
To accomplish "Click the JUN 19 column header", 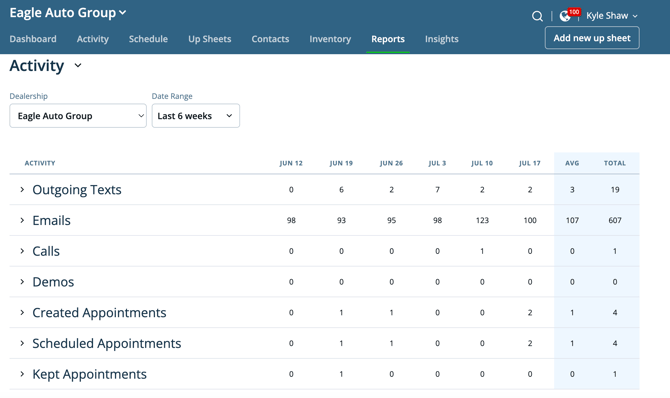I will point(341,163).
